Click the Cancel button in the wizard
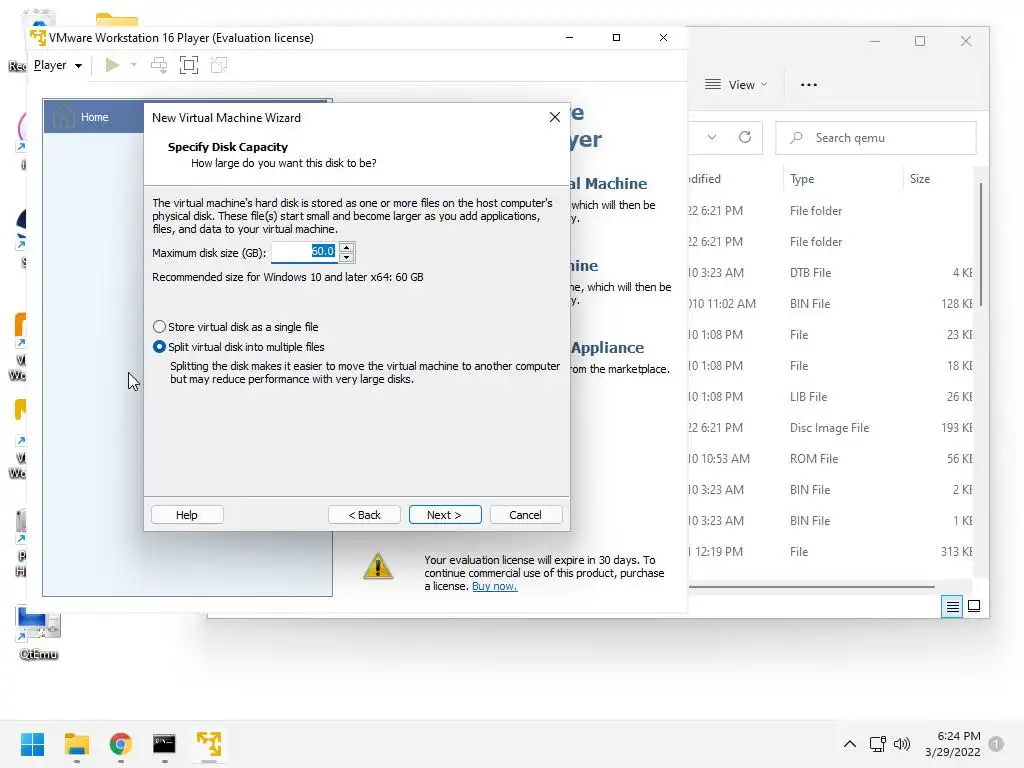 pyautogui.click(x=525, y=515)
